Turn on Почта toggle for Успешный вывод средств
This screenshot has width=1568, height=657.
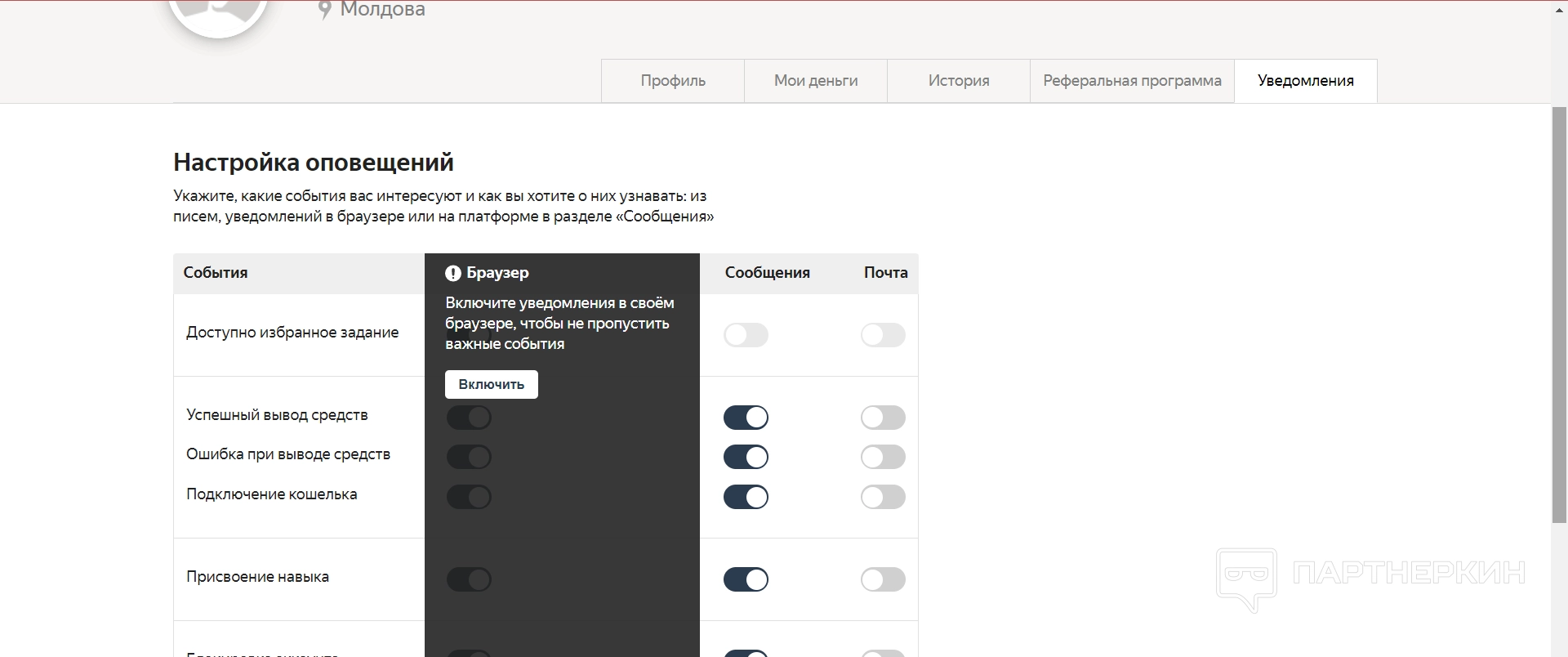coord(883,418)
